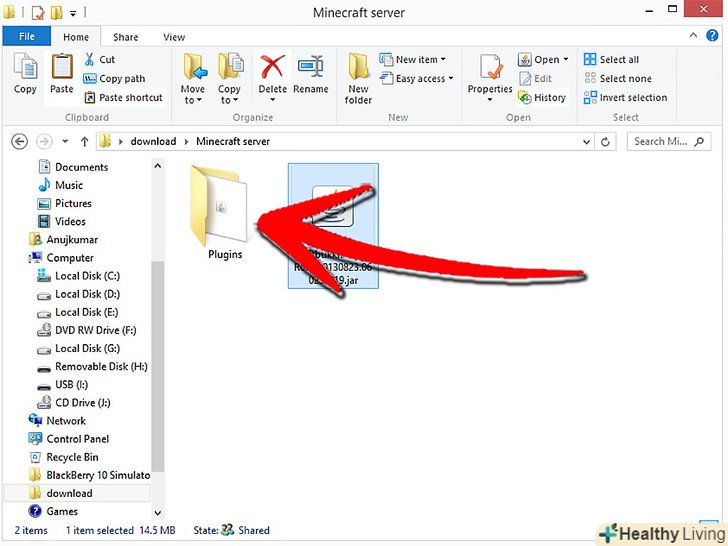Customize Quick Access Toolbar dropdown
Screen dimensions: 728x546
(73, 13)
